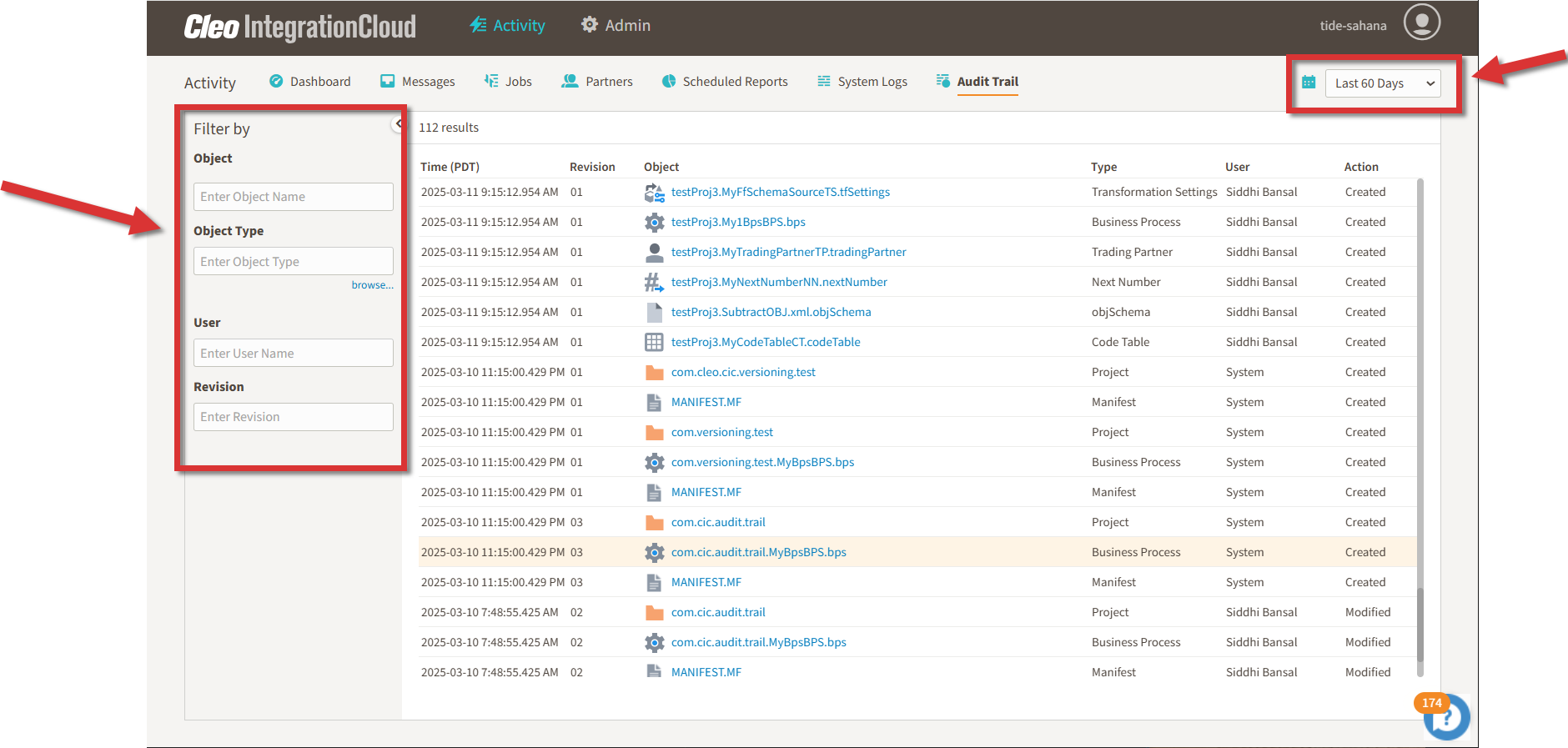Open the Scheduled Reports tab
The width and height of the screenshot is (1568, 748).
pyautogui.click(x=725, y=81)
